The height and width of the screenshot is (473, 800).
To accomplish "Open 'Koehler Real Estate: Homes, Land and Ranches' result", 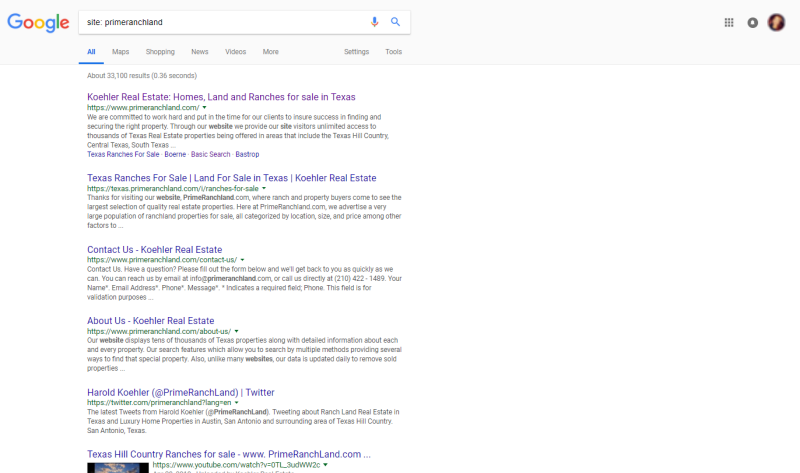I will pos(221,97).
